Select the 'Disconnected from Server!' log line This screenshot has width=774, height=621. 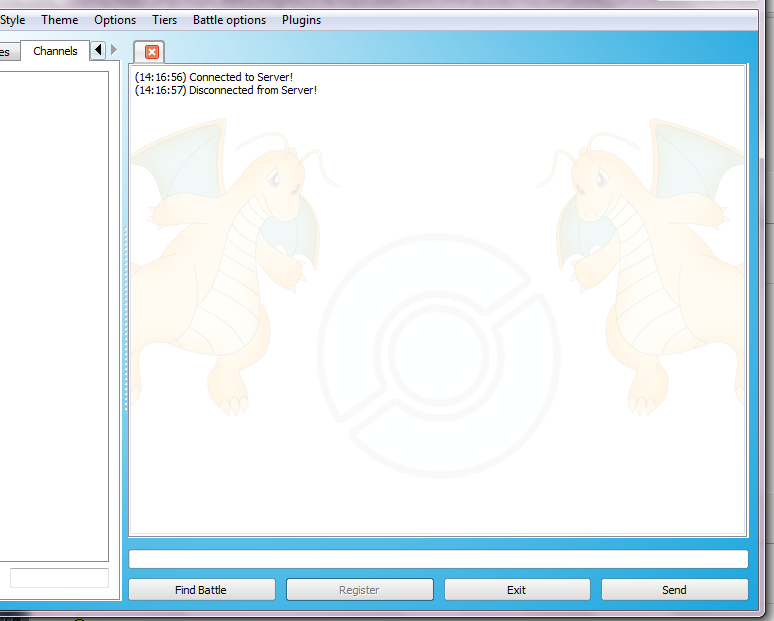click(x=226, y=90)
